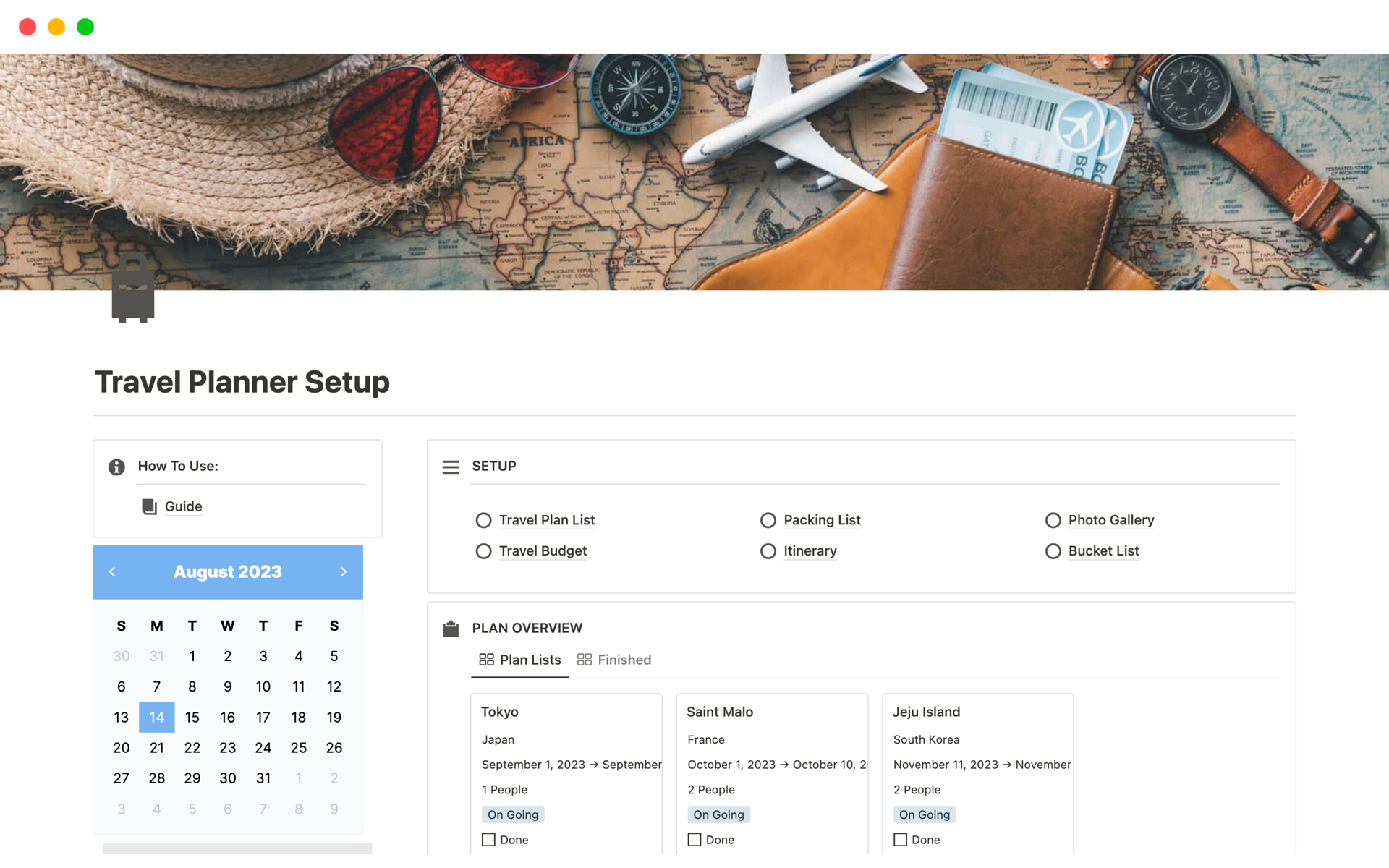Screen dimensions: 1389x868
Task: Click the clipboard icon beside PLAN OVERVIEW
Action: point(451,628)
